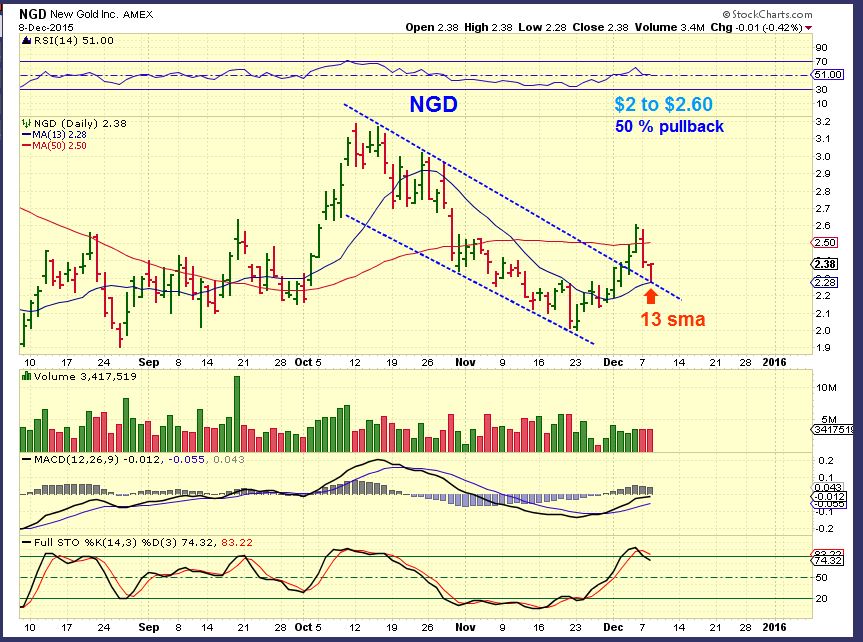The height and width of the screenshot is (642, 863).
Task: Click the 'Volume 3,417,519' legend text
Action: (85, 376)
